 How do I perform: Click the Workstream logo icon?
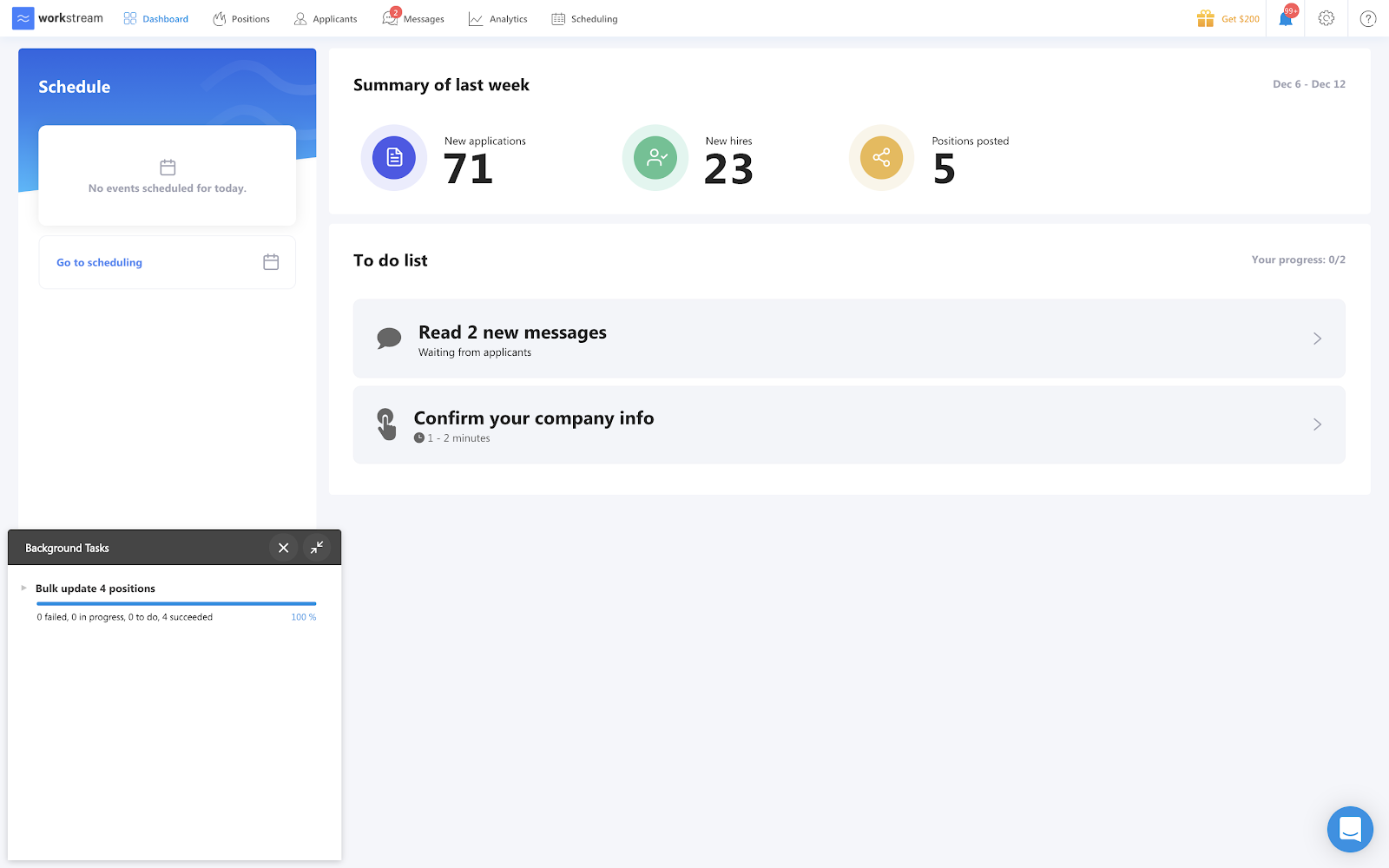[x=23, y=18]
